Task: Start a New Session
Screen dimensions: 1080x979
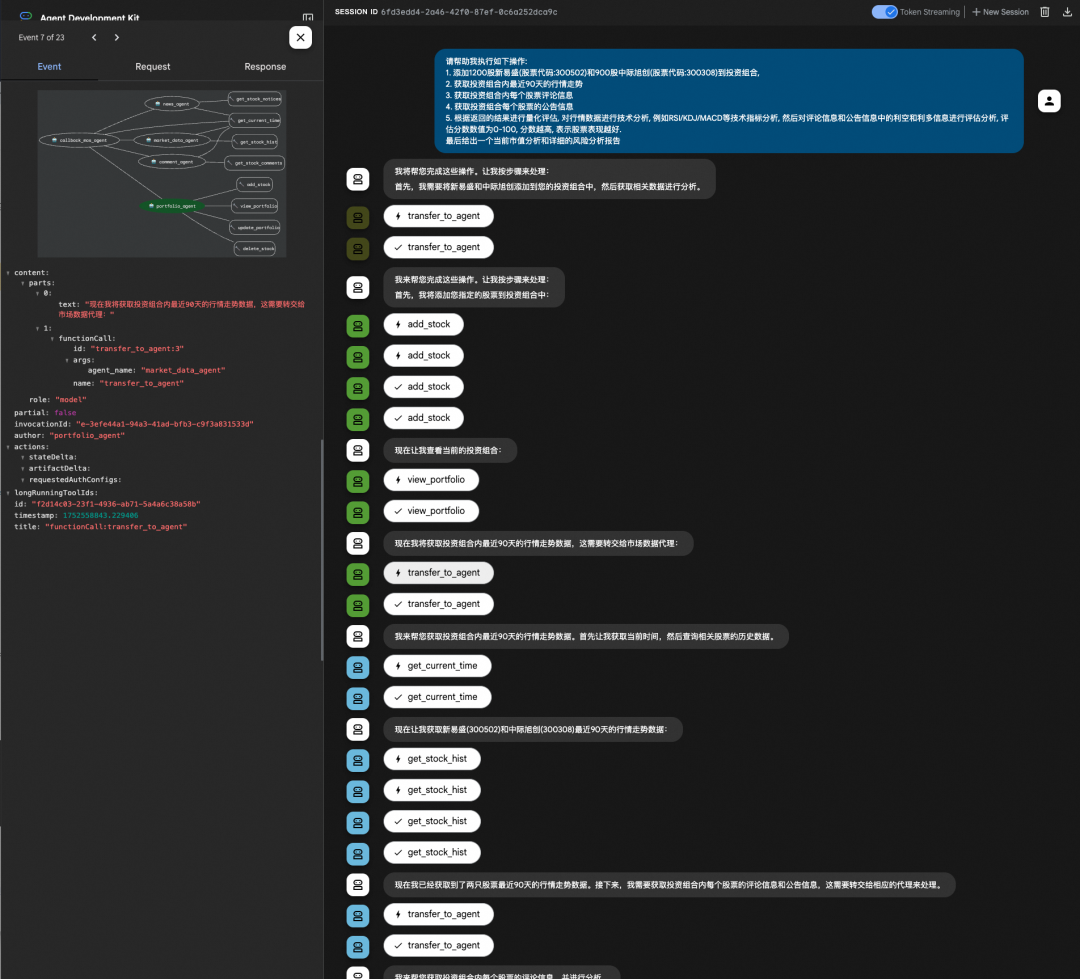Action: [x=999, y=12]
